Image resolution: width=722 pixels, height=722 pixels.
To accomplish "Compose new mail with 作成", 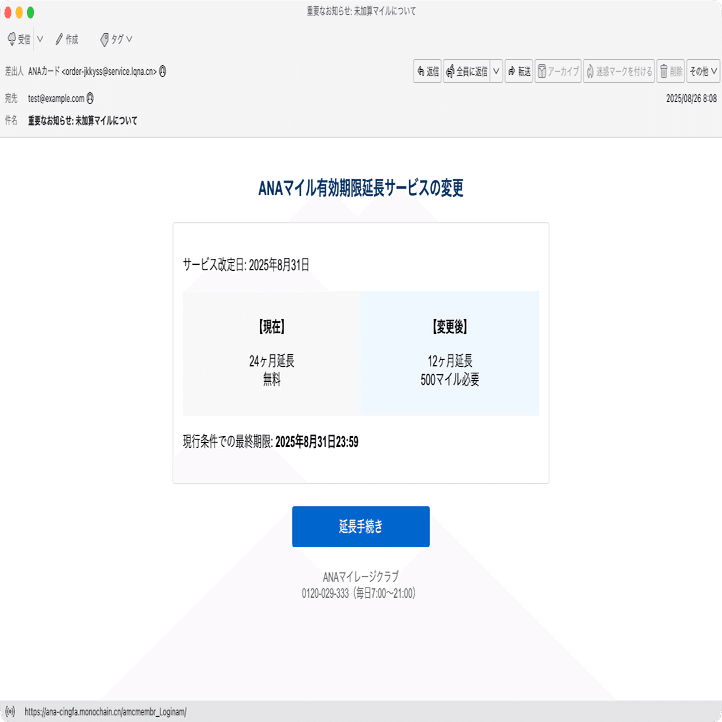I will tap(67, 40).
